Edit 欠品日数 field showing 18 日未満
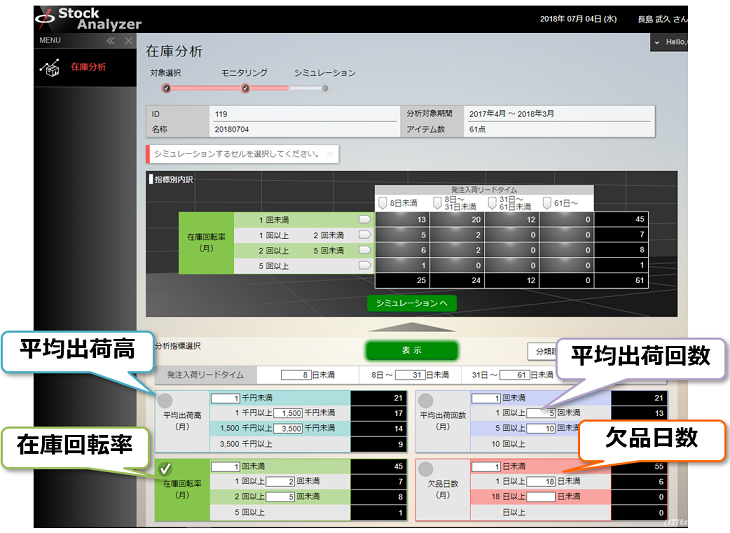Viewport: 730px width, 533px height. click(541, 481)
